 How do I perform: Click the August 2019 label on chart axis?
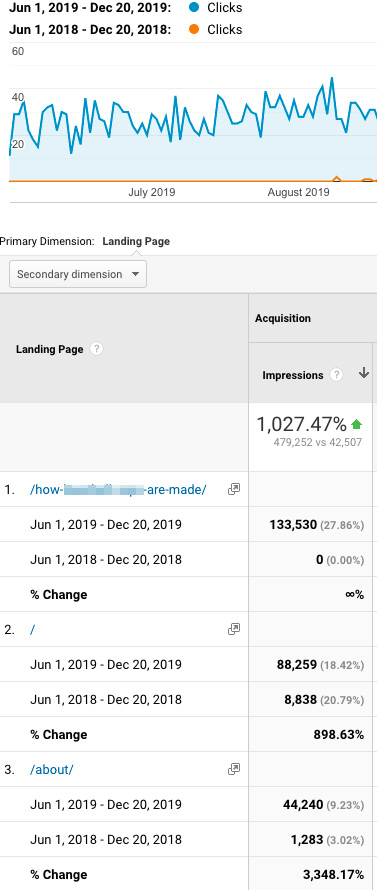point(298,192)
